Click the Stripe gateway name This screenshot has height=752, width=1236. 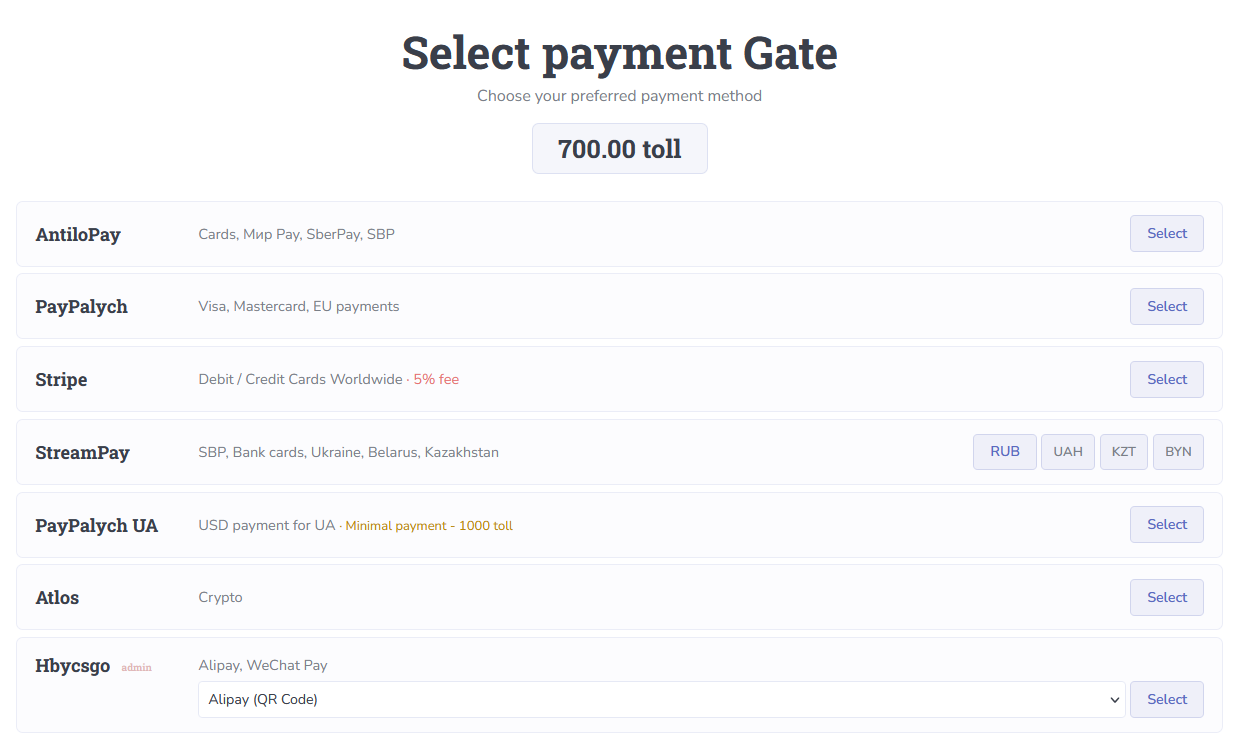tap(61, 380)
